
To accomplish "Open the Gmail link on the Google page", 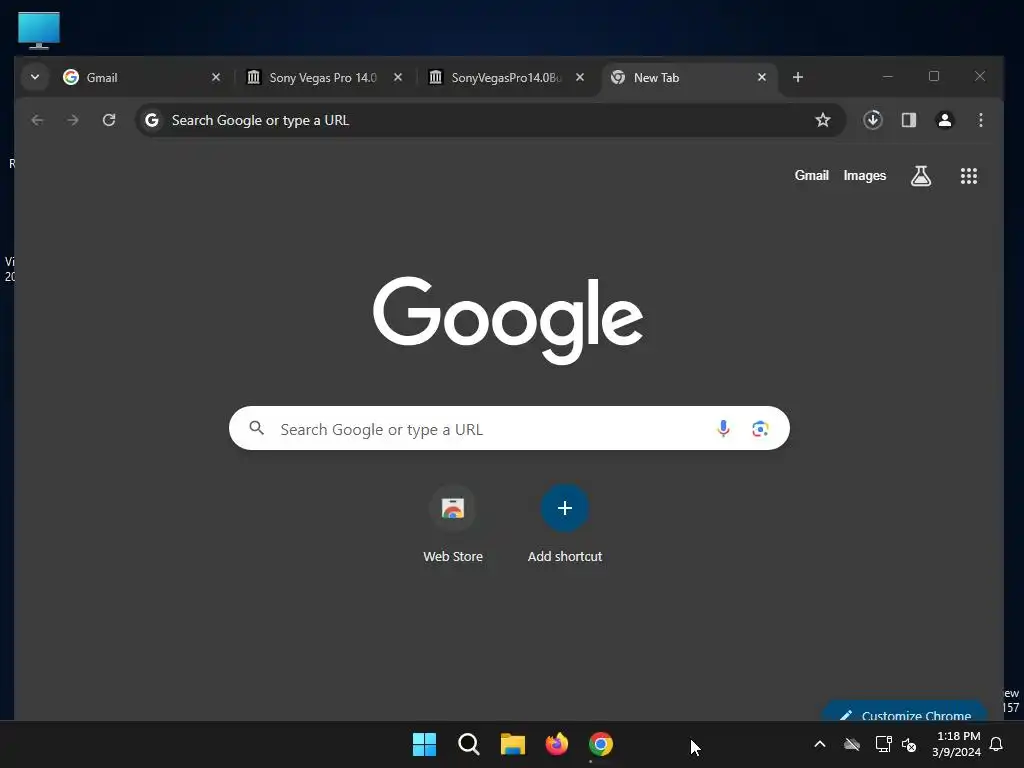I will pos(812,176).
